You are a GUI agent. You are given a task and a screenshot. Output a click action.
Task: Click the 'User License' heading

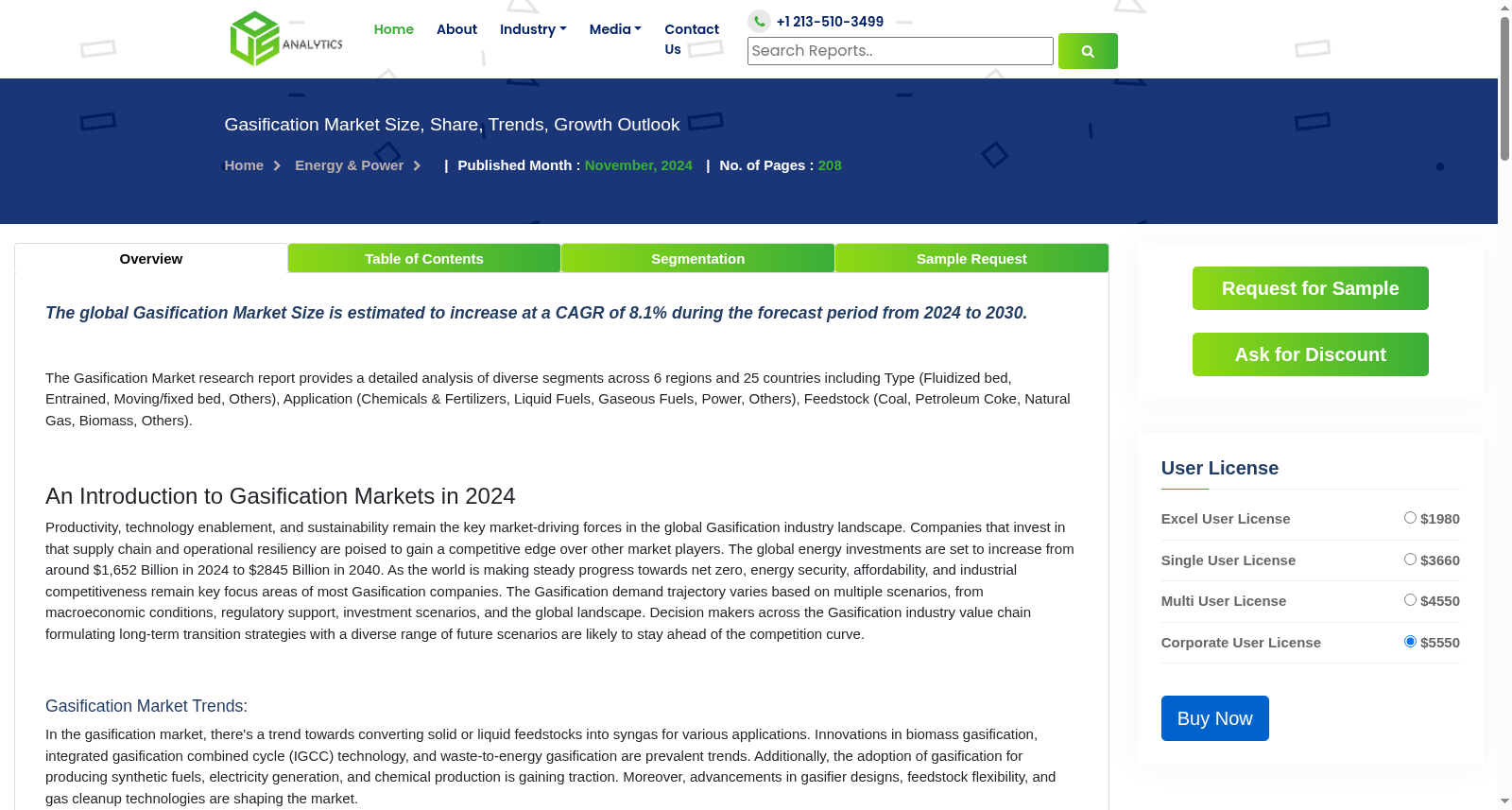click(x=1219, y=468)
